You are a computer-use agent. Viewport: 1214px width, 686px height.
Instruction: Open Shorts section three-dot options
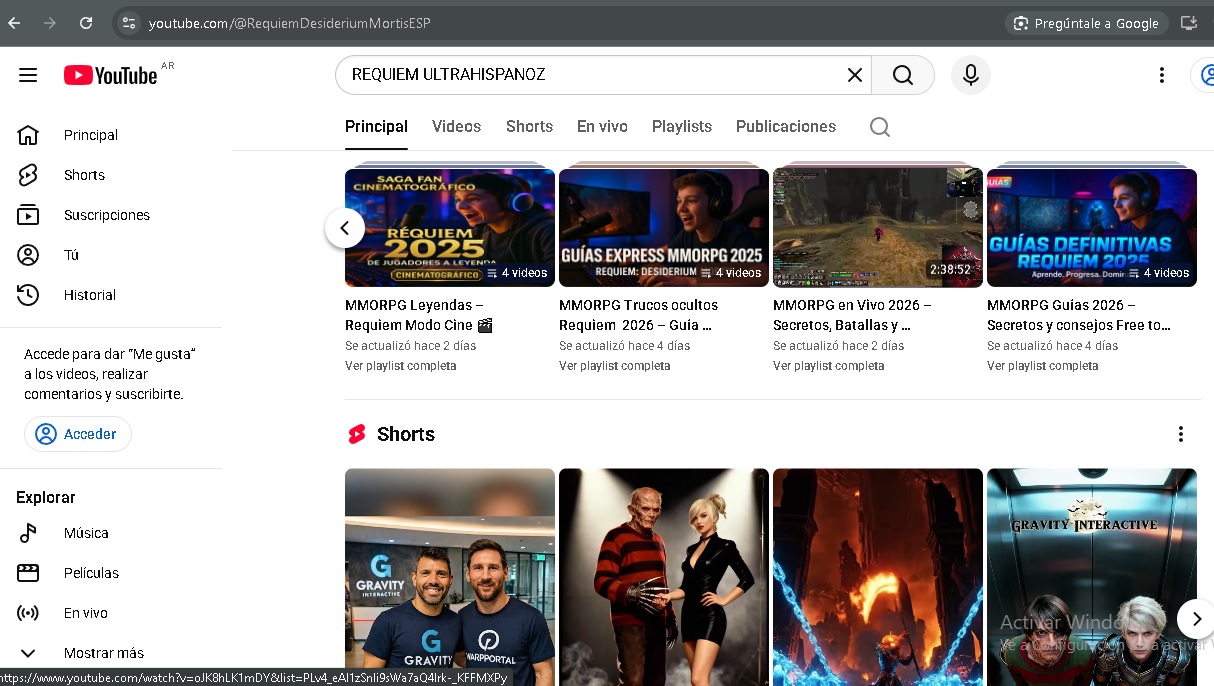tap(1181, 434)
